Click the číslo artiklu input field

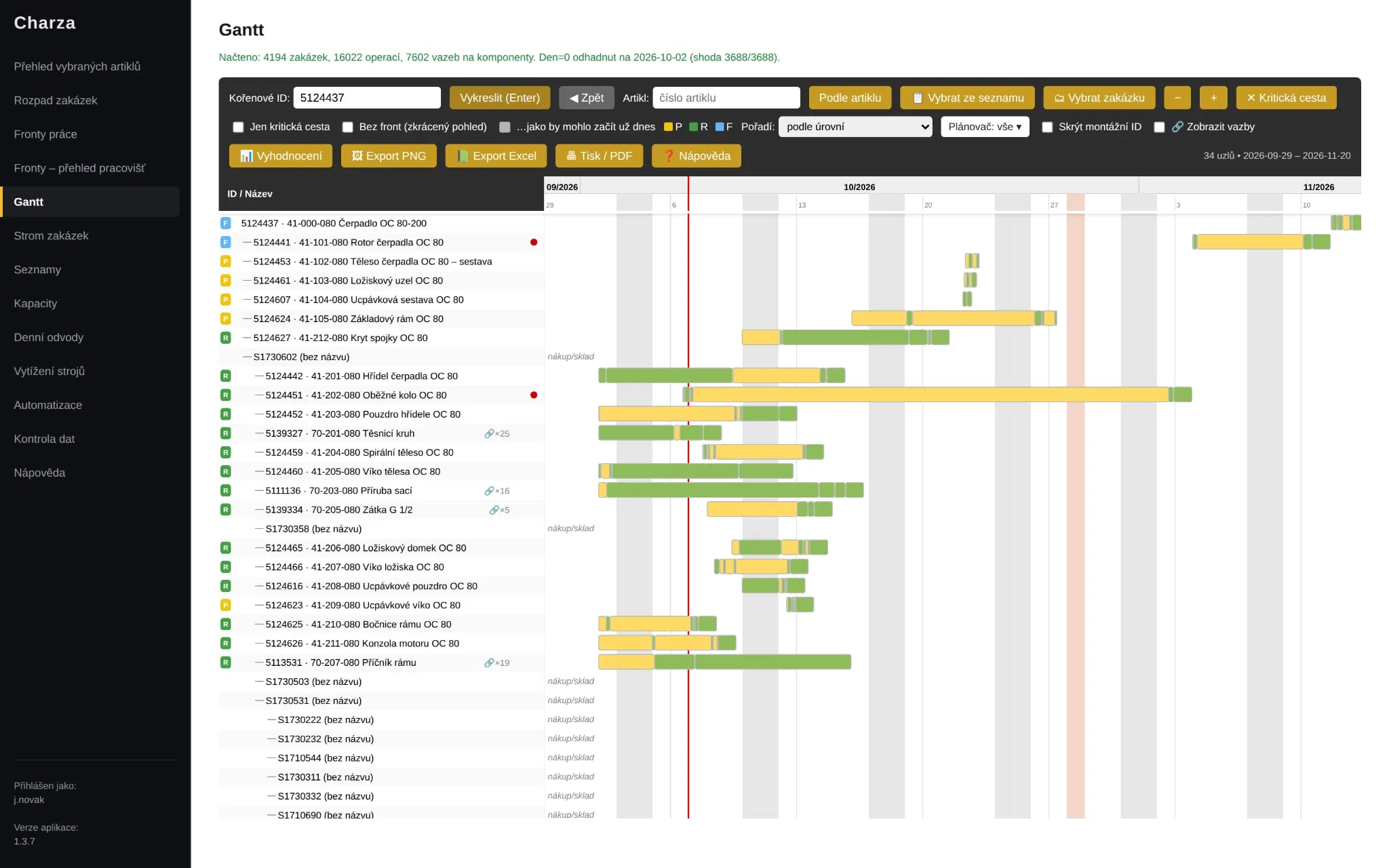click(726, 98)
